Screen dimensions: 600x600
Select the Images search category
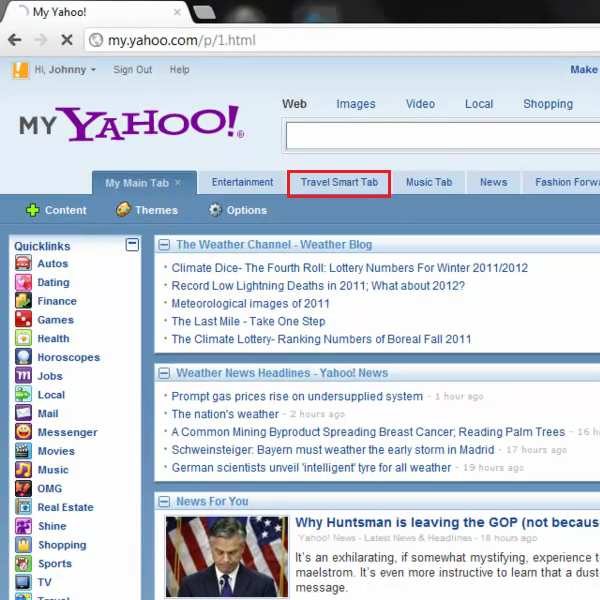356,104
